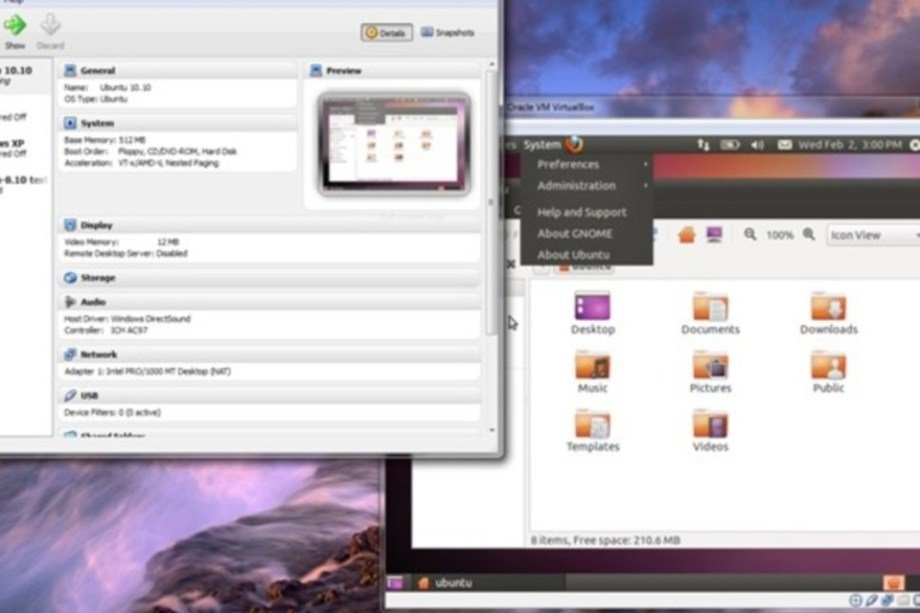Image resolution: width=920 pixels, height=613 pixels.
Task: Click the Acceleration line under System
Action: click(x=141, y=163)
